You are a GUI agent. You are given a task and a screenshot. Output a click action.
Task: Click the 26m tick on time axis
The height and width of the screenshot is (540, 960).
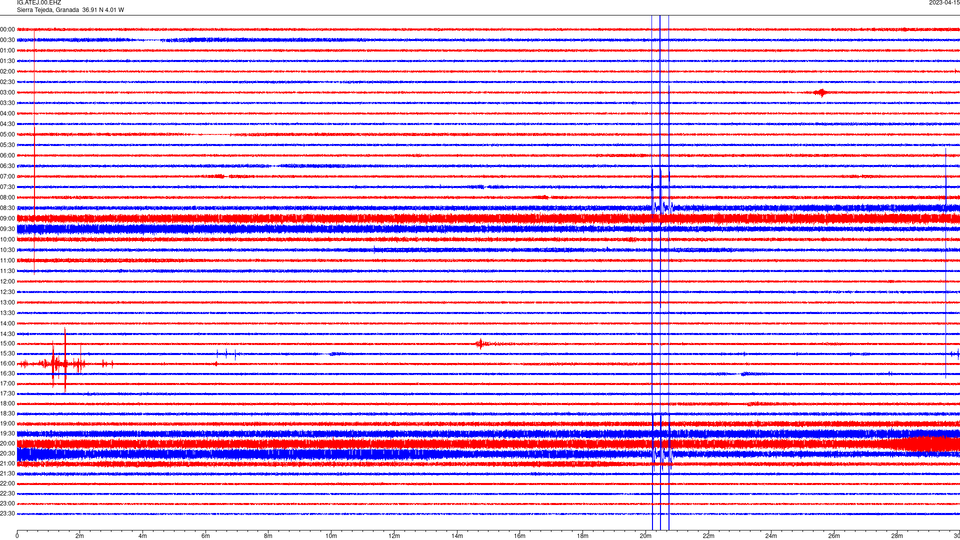[x=834, y=536]
